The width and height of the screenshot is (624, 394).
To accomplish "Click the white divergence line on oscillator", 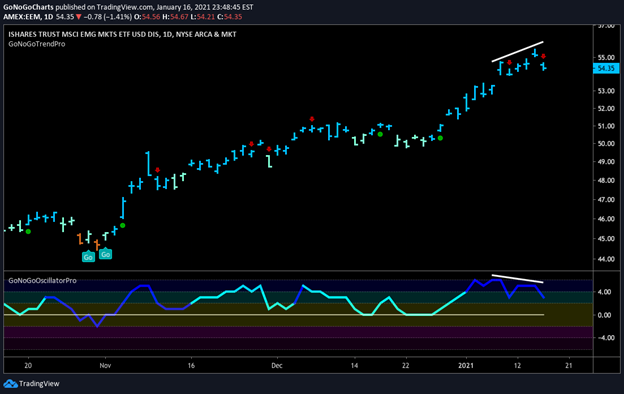I will pos(517,279).
